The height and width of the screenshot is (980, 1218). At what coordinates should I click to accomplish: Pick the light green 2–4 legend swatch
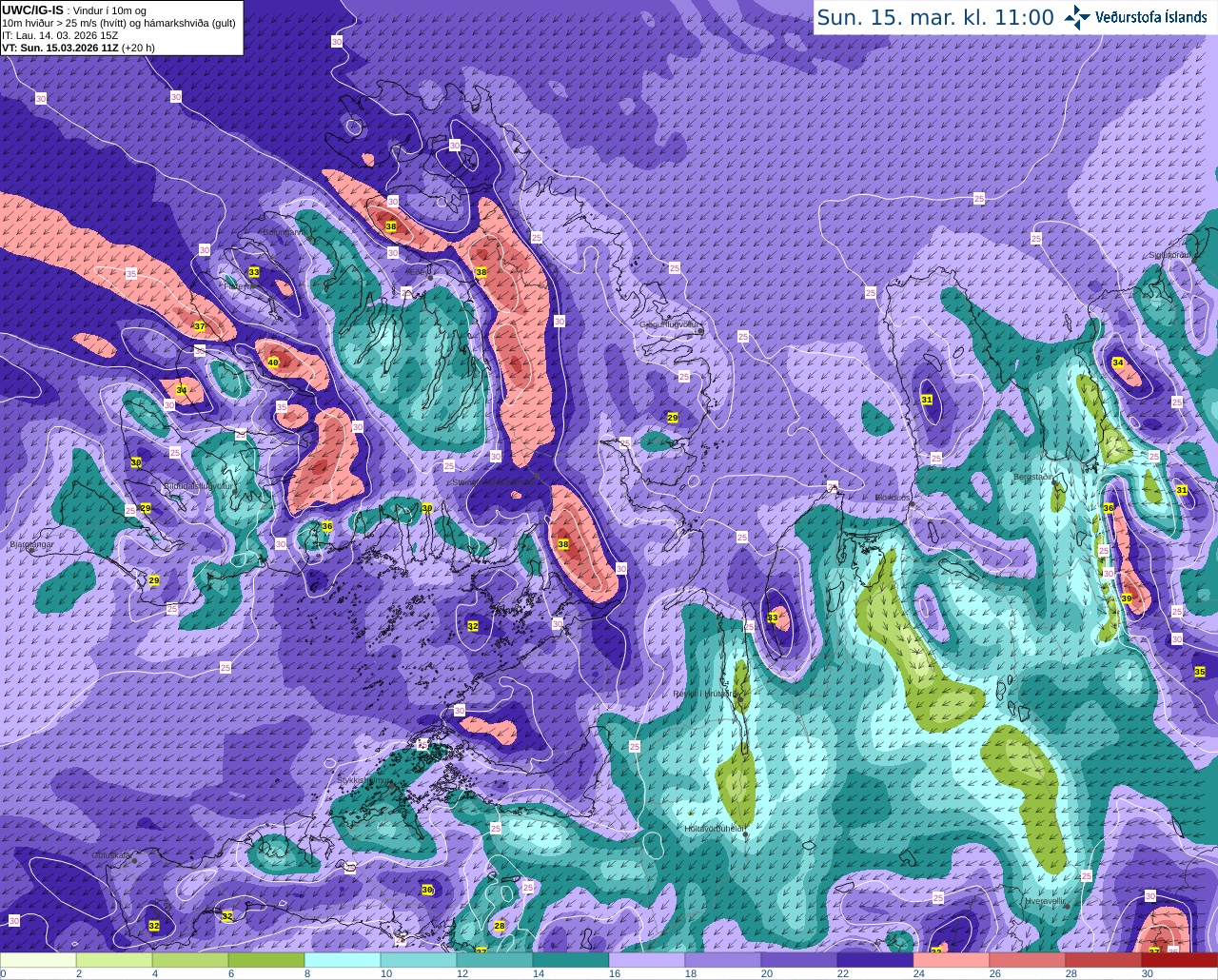point(114,960)
